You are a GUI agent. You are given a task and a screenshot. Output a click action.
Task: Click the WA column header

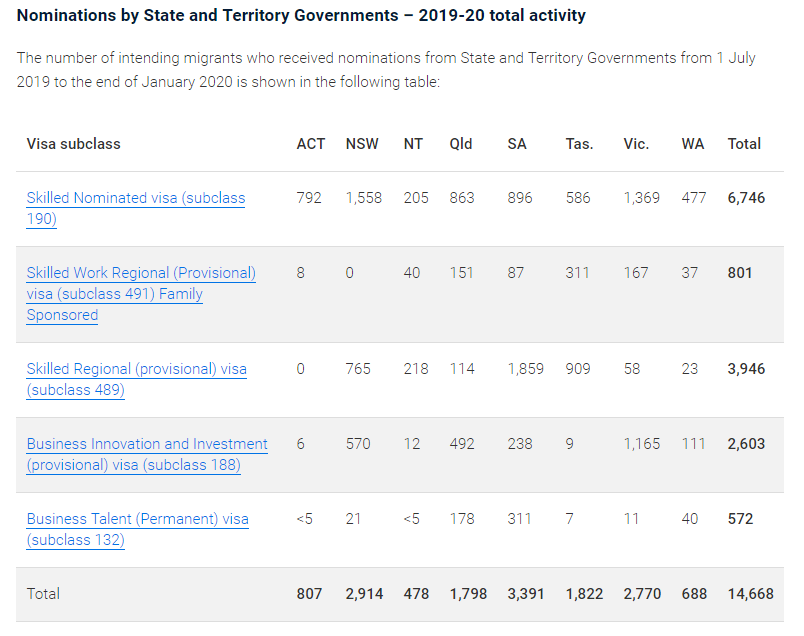(x=692, y=144)
